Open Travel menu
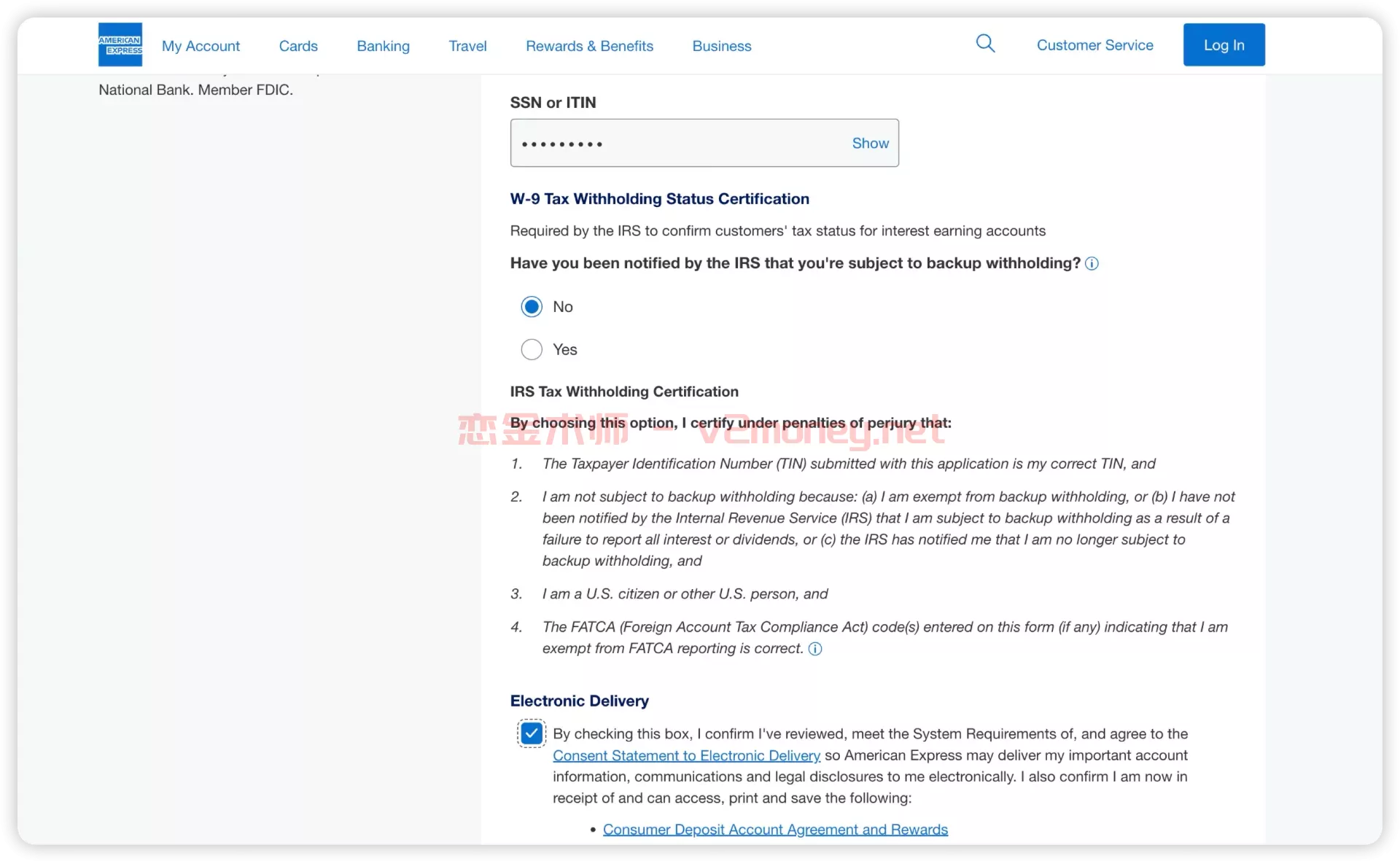The width and height of the screenshot is (1400, 861). pyautogui.click(x=467, y=46)
